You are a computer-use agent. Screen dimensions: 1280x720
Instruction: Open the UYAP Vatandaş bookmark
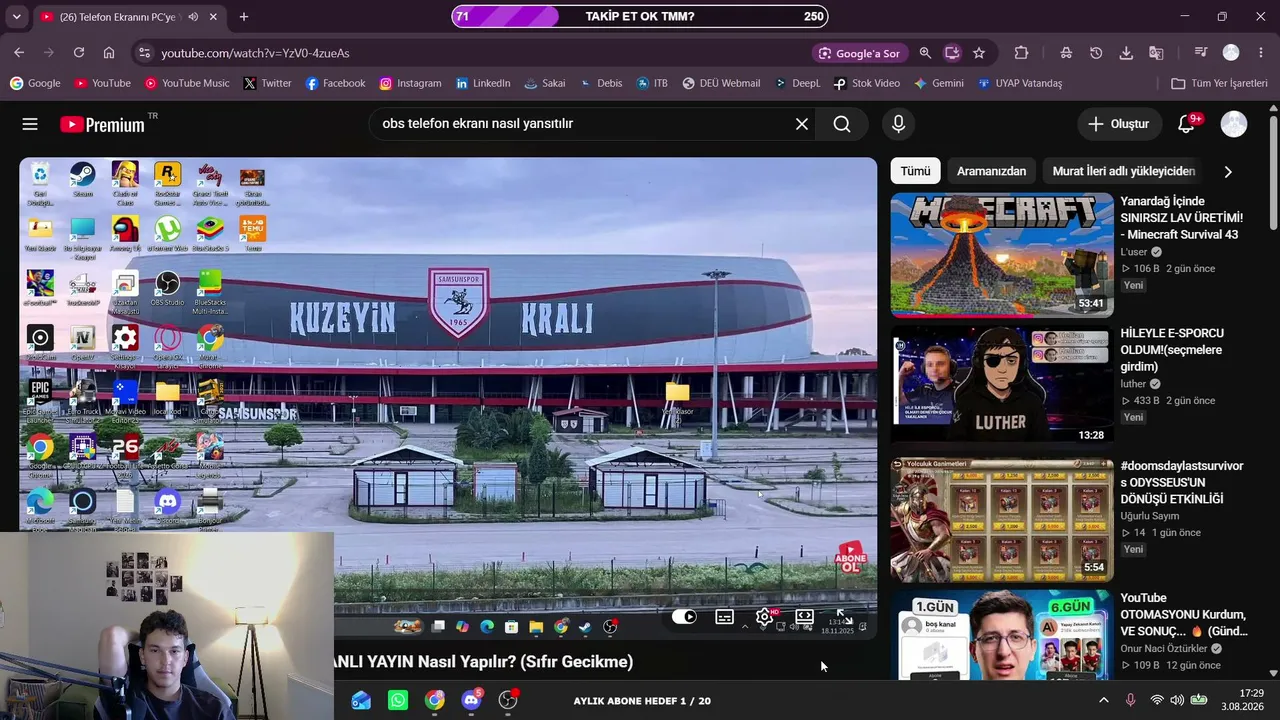click(x=1020, y=83)
